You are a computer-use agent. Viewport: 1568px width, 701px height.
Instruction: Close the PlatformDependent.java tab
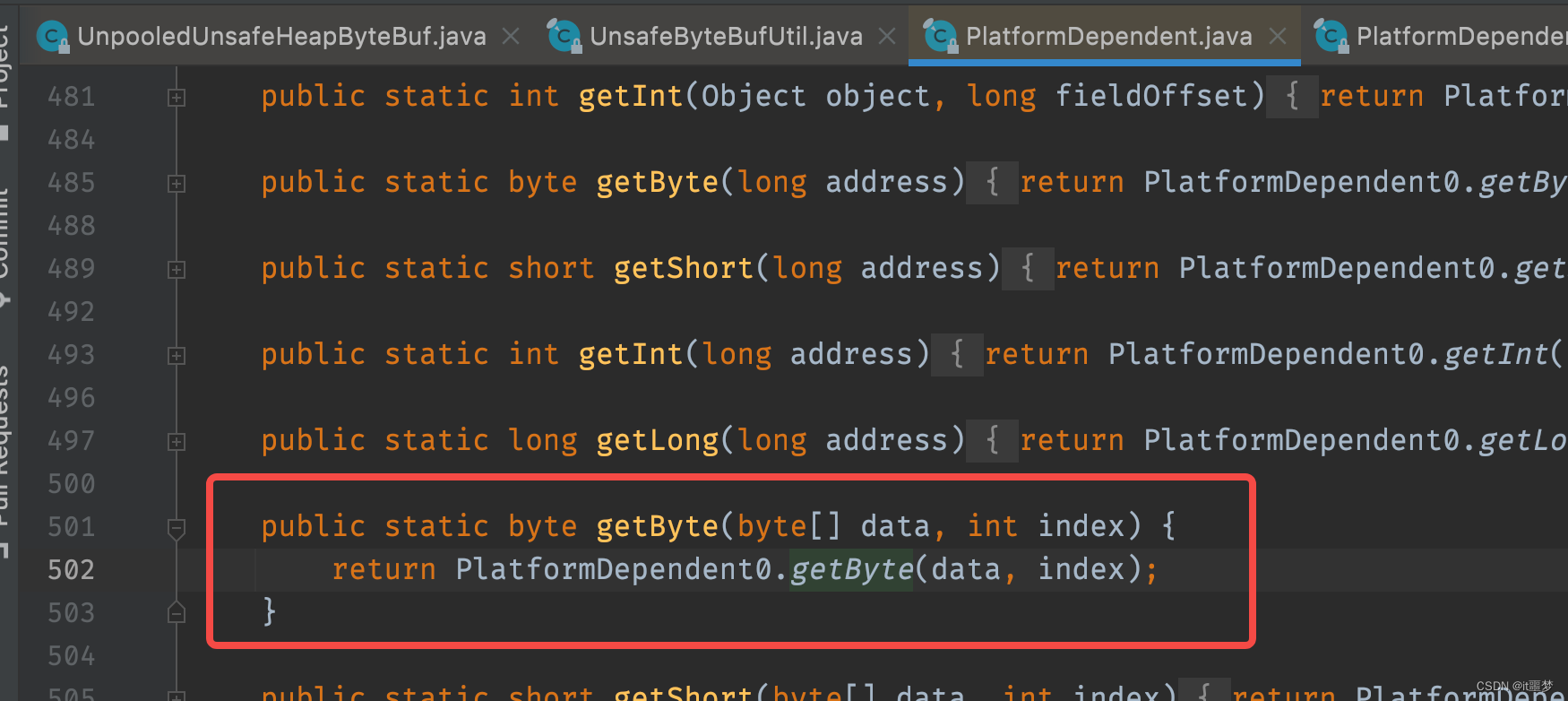coord(1279,36)
